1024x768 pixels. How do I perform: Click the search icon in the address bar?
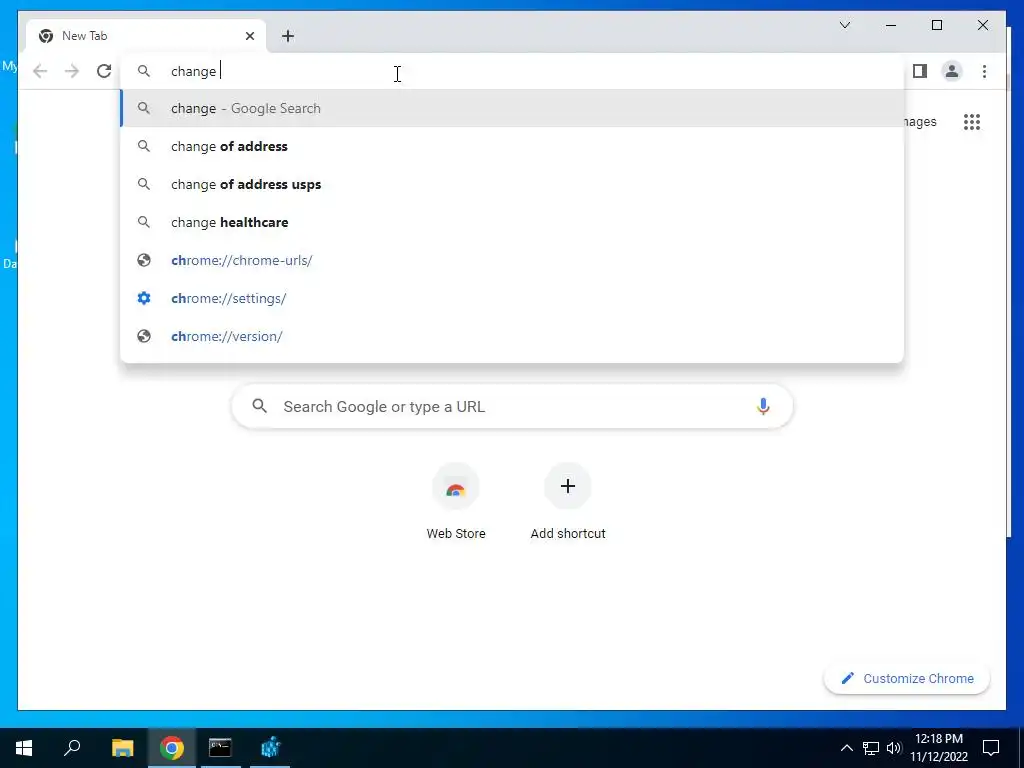[144, 71]
